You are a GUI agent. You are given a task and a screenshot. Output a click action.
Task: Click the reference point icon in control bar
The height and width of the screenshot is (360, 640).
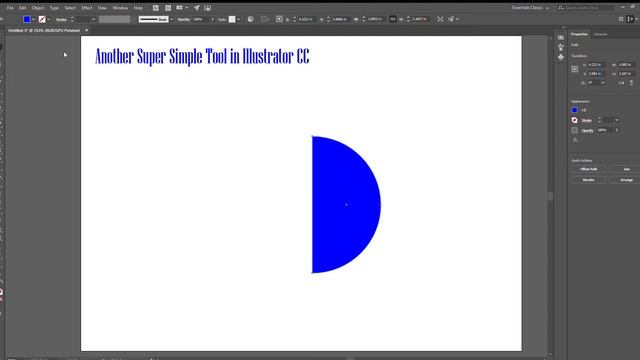[x=279, y=19]
